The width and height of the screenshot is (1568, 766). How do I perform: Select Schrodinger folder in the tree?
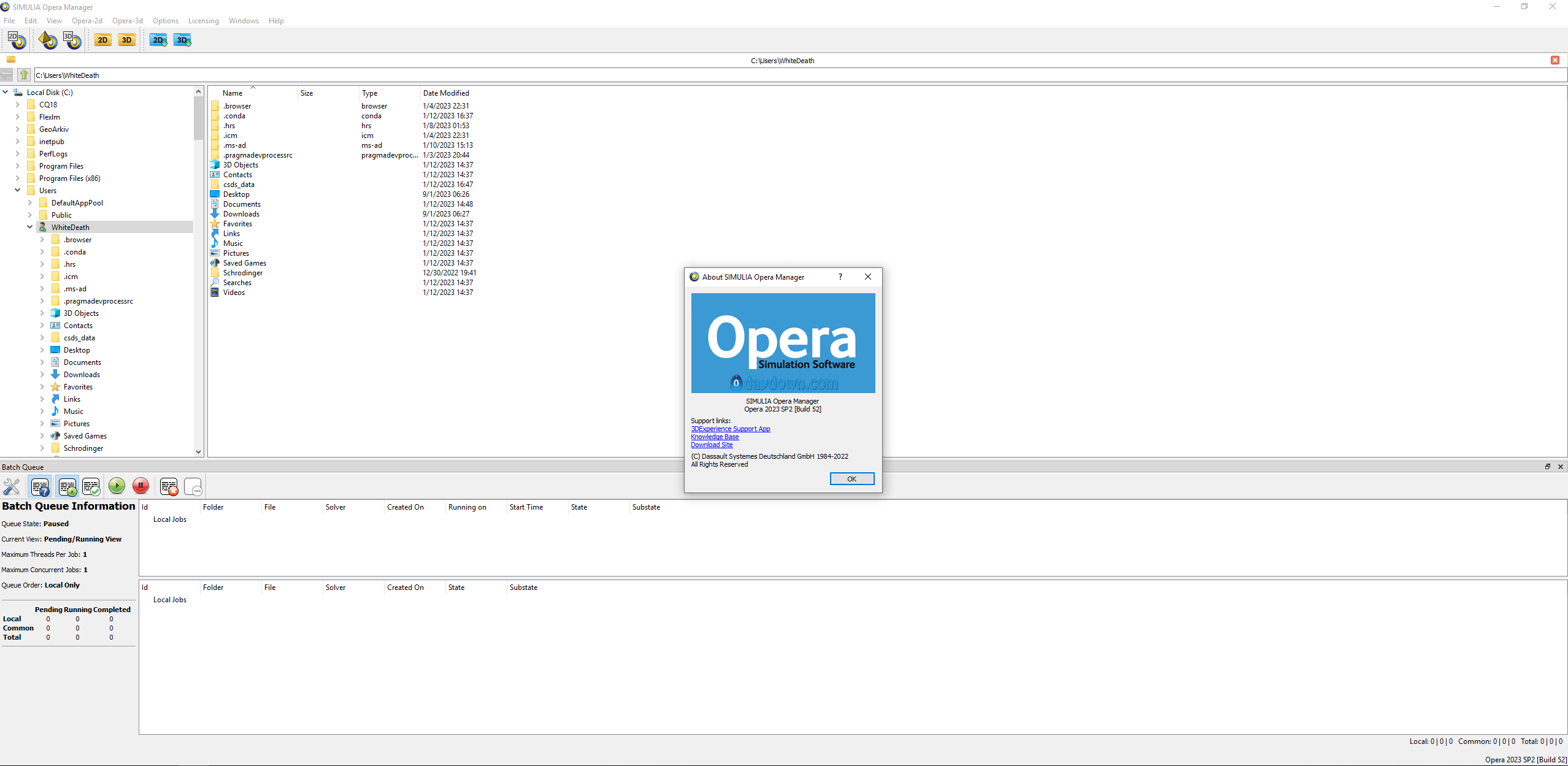pos(83,448)
